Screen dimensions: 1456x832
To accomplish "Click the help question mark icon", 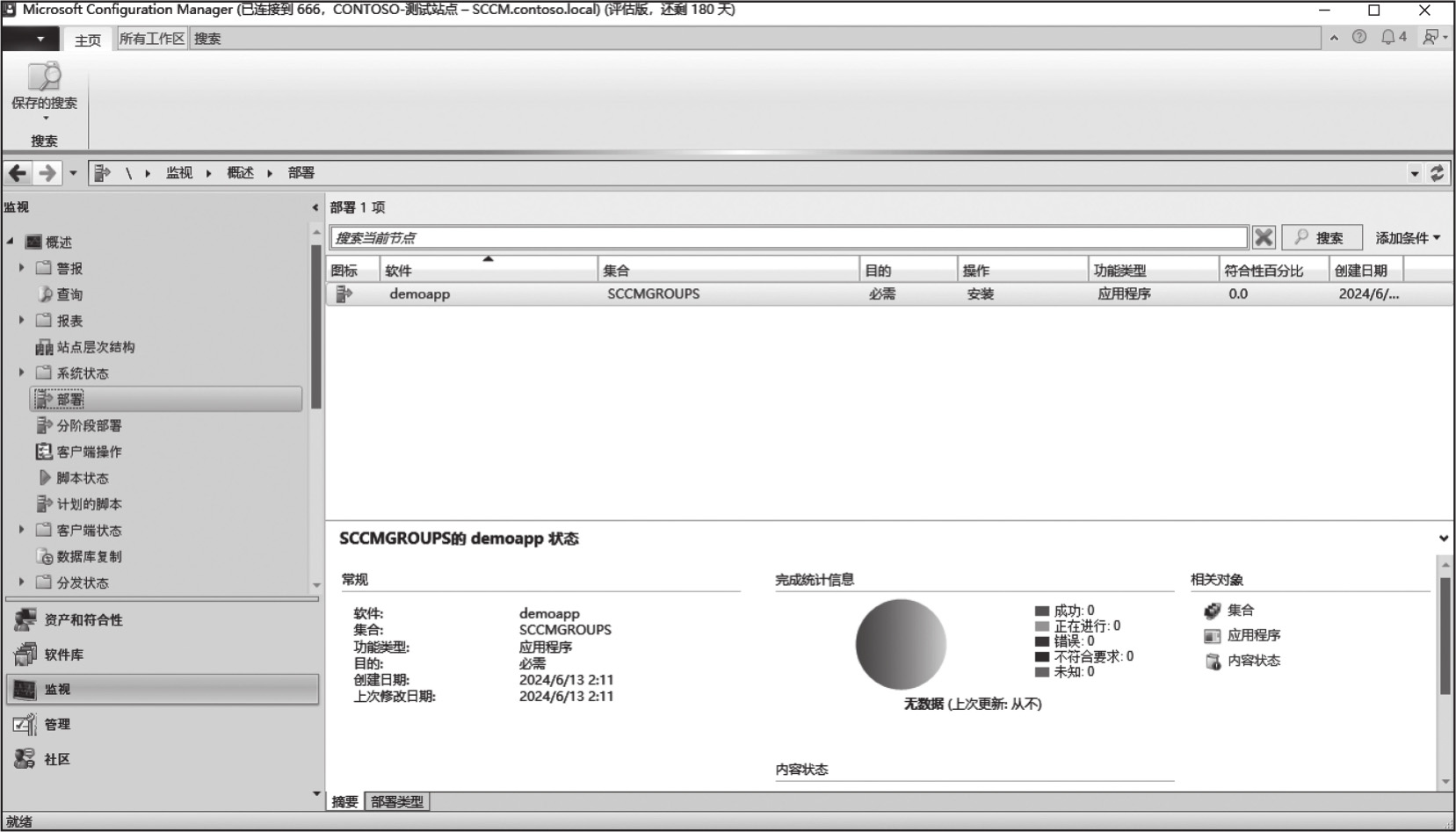I will [1359, 37].
